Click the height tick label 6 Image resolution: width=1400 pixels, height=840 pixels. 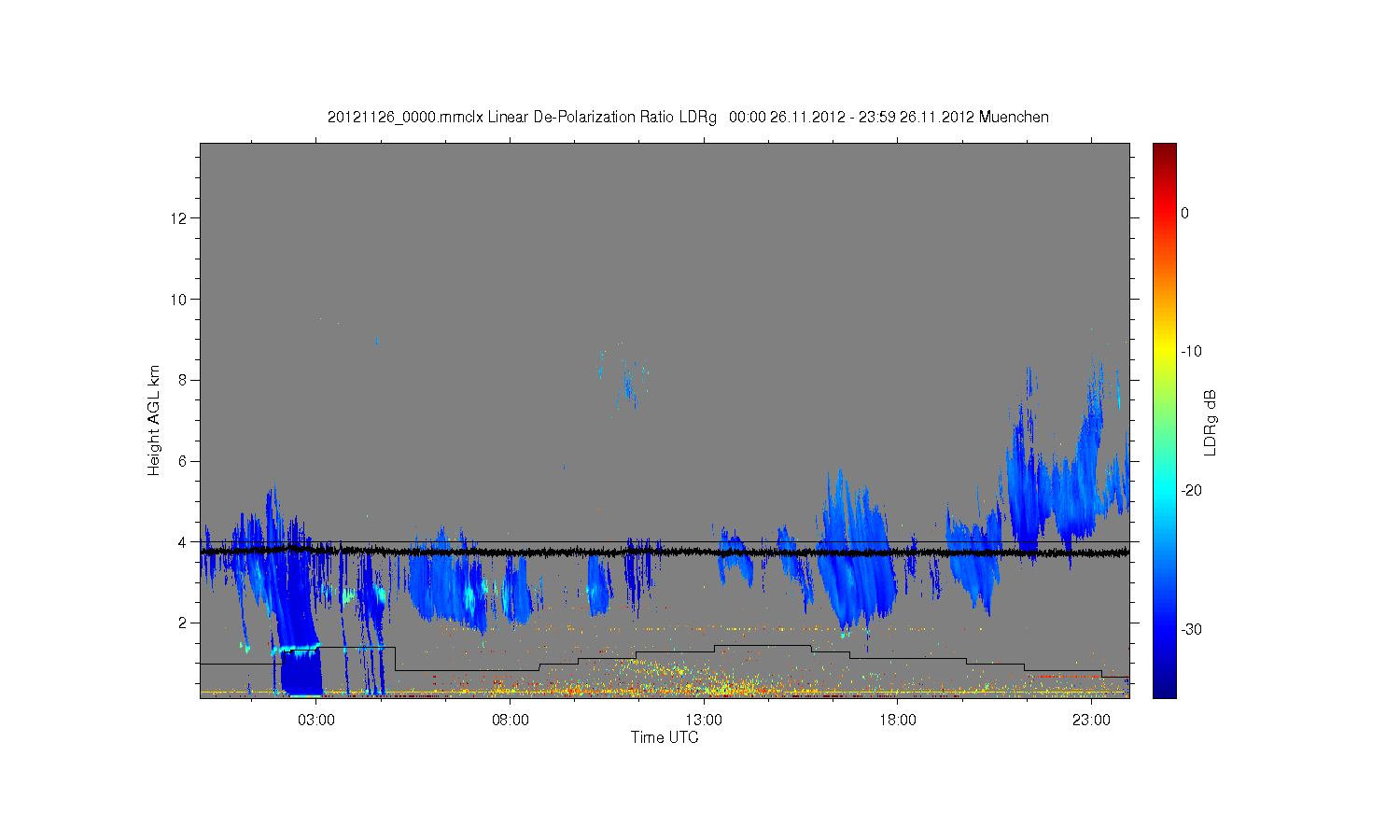pyautogui.click(x=183, y=461)
